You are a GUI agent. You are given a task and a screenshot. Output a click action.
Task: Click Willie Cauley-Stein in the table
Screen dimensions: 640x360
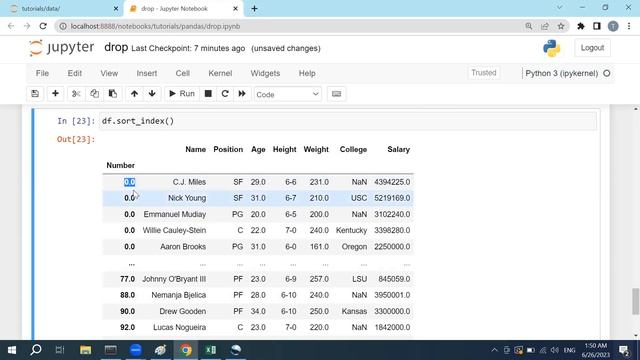point(174,230)
